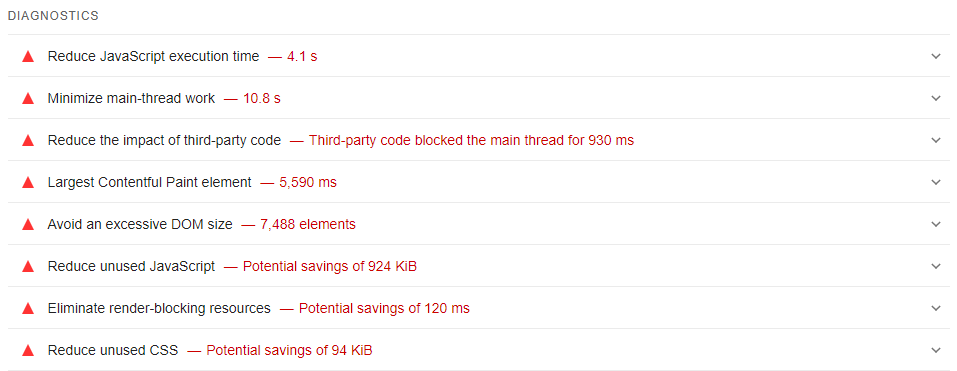Click red triangle next to Reduce unused JavaScript
Viewport: 957px width, 371px height.
(x=27, y=267)
